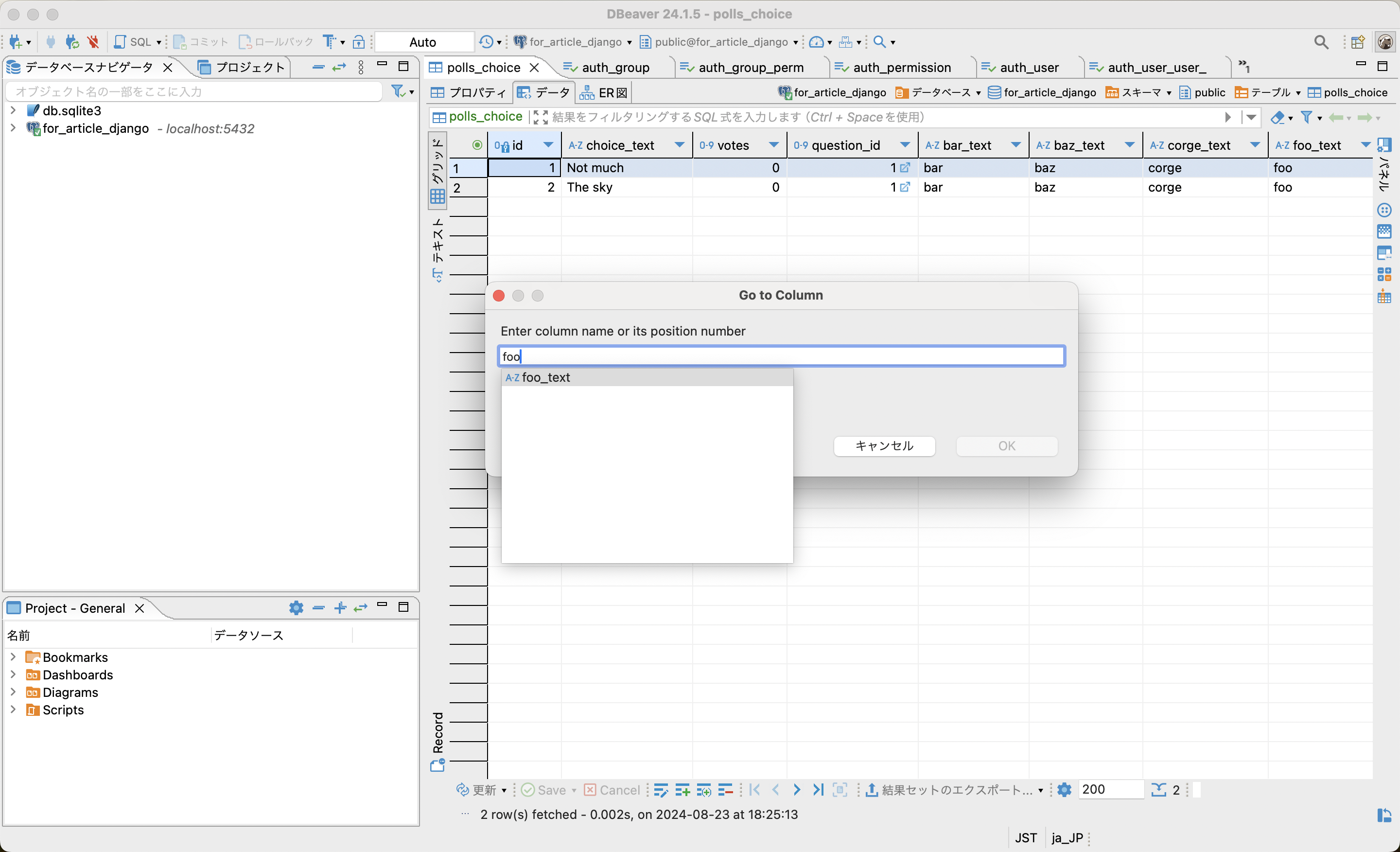Toggle the auto-commit lock icon in toolbar
The width and height of the screenshot is (1400, 852).
359,41
